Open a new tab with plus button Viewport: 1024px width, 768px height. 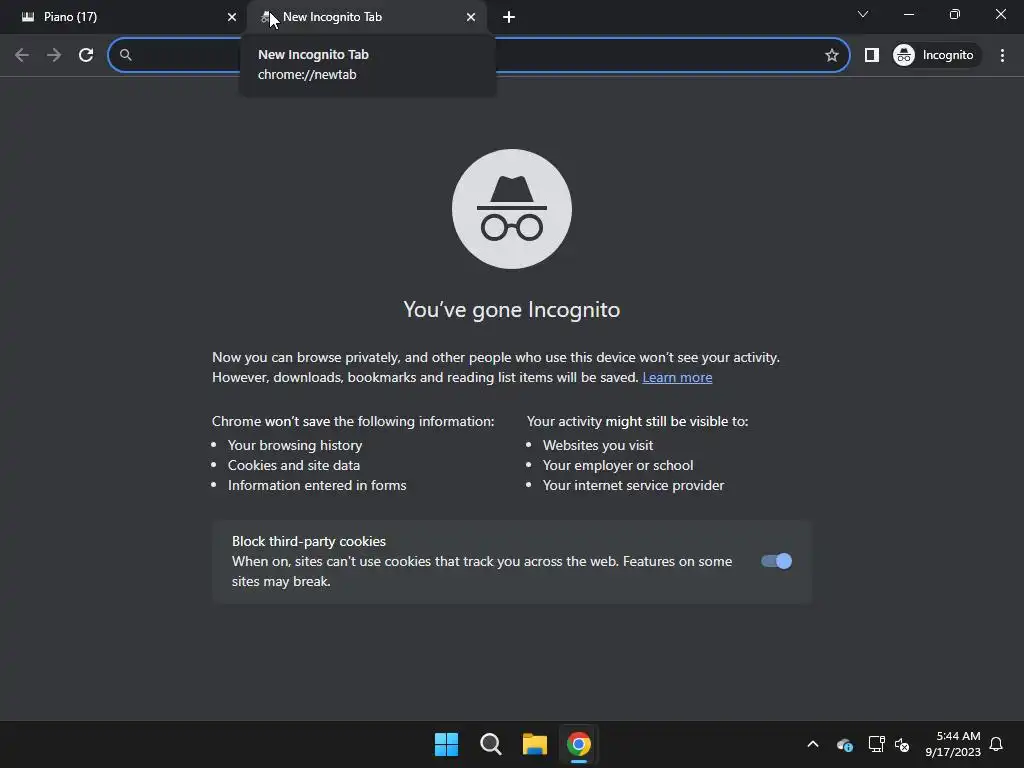pyautogui.click(x=509, y=17)
